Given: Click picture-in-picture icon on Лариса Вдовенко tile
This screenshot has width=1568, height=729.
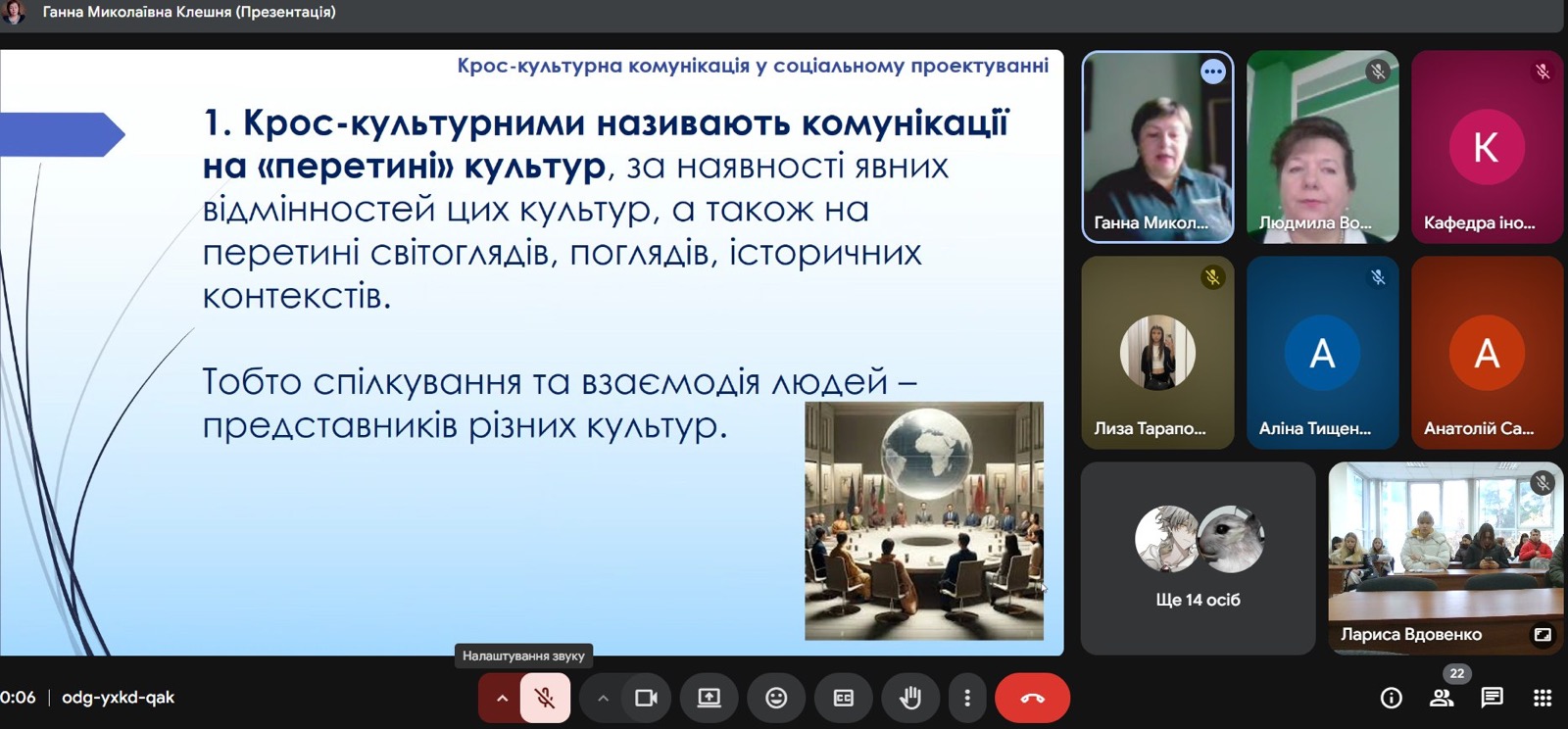Looking at the screenshot, I should (x=1543, y=635).
